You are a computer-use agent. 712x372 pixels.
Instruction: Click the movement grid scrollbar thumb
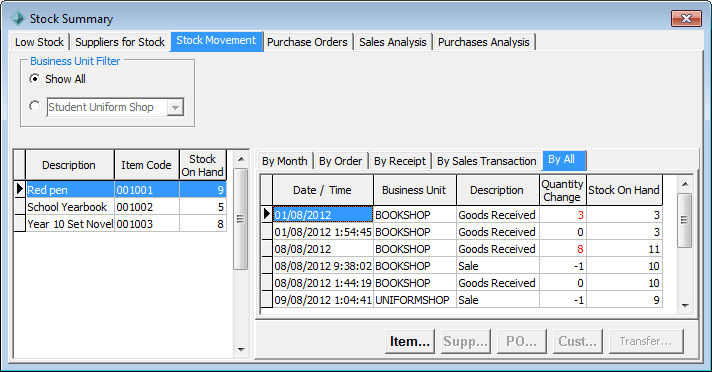tap(685, 220)
